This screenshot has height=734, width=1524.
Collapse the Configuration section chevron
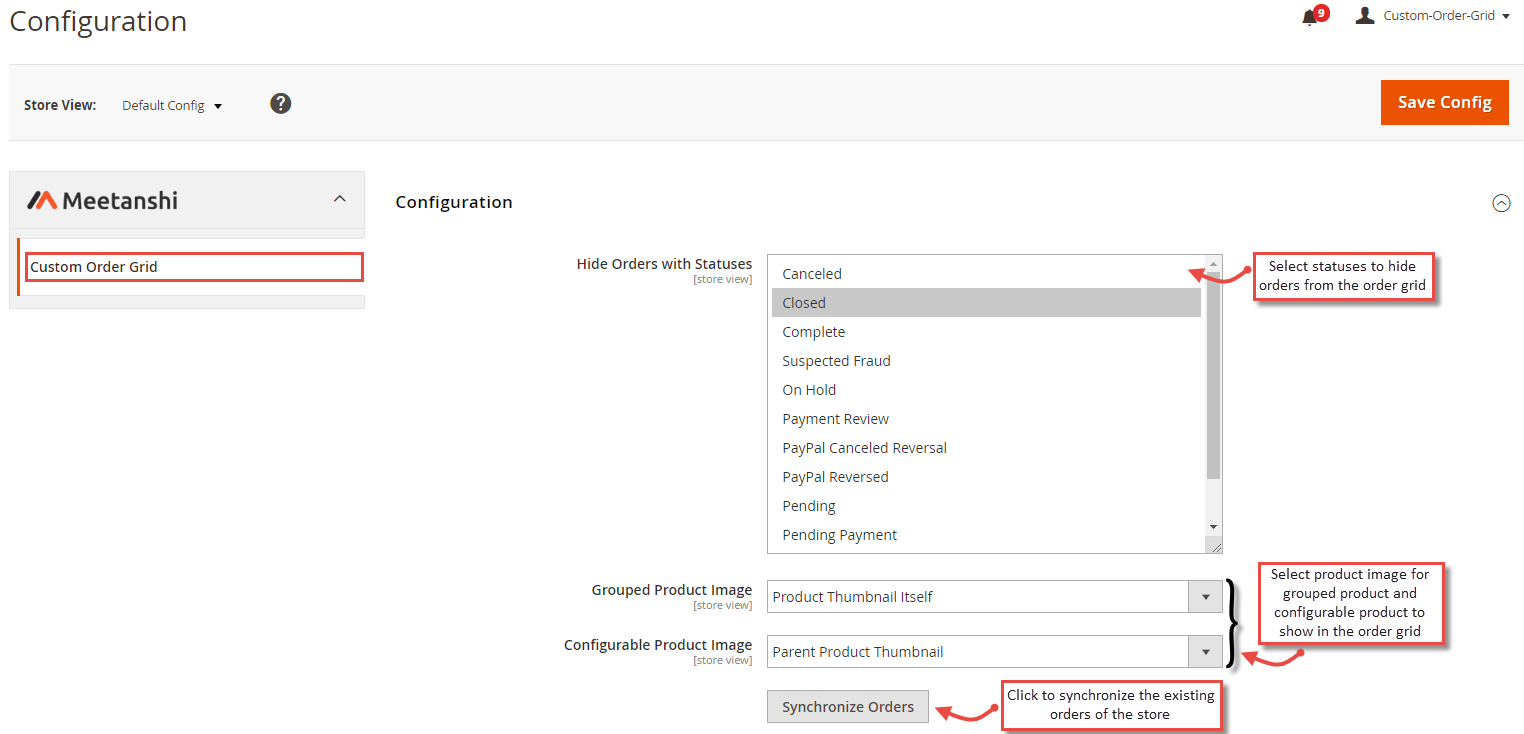(1501, 203)
